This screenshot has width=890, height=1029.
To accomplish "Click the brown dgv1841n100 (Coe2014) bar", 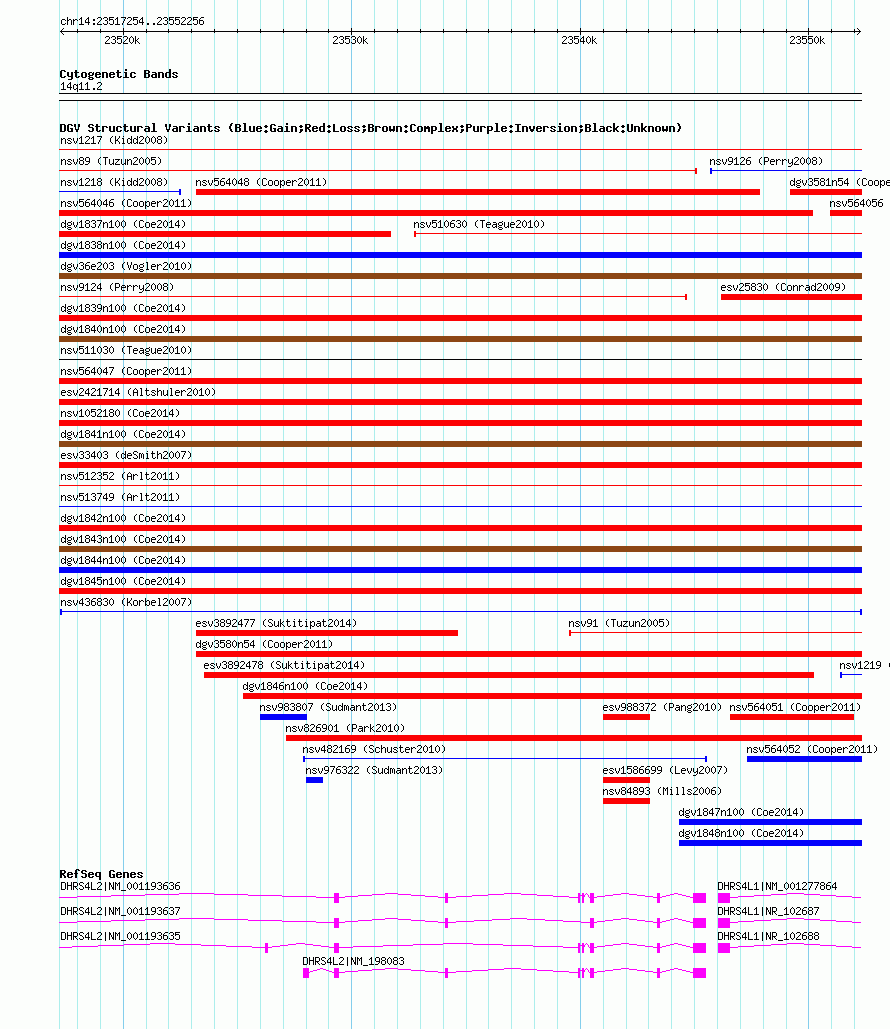I will [x=461, y=444].
